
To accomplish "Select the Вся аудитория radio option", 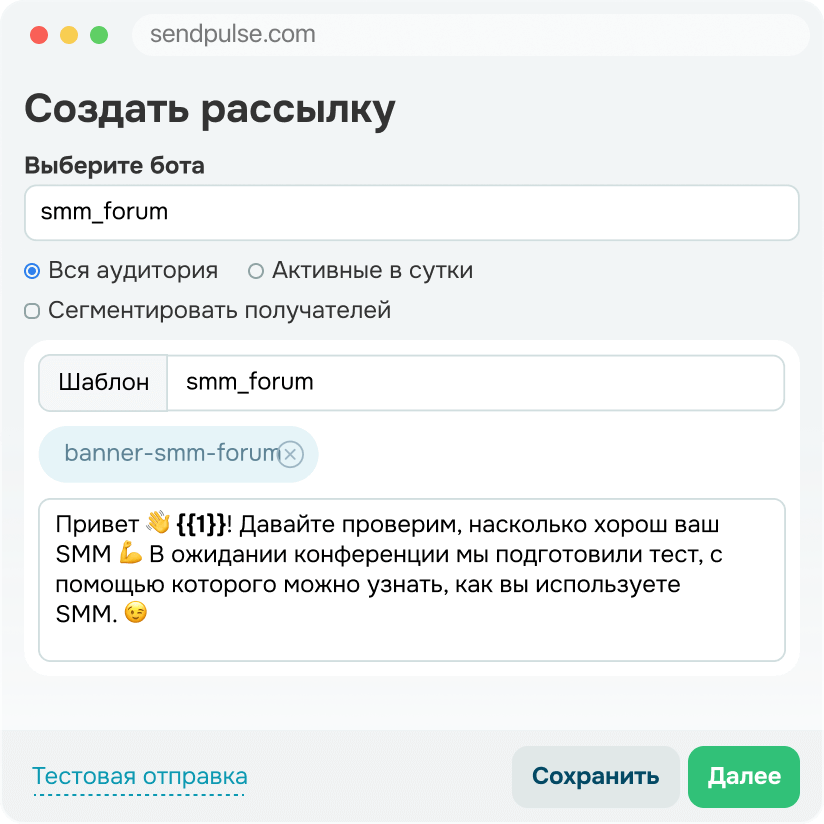I will click(x=33, y=271).
